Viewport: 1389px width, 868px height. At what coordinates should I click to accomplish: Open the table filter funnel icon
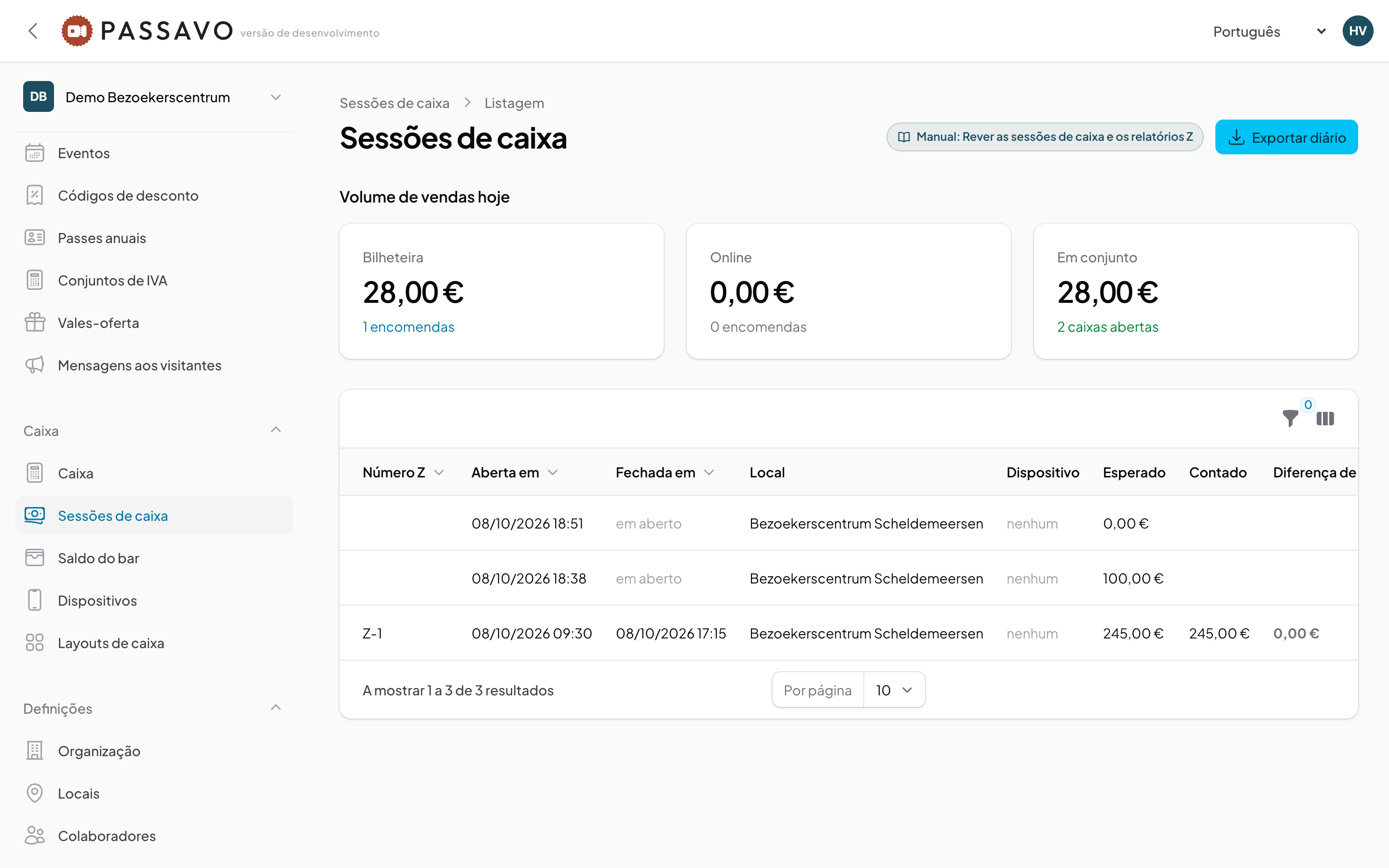pyautogui.click(x=1290, y=419)
